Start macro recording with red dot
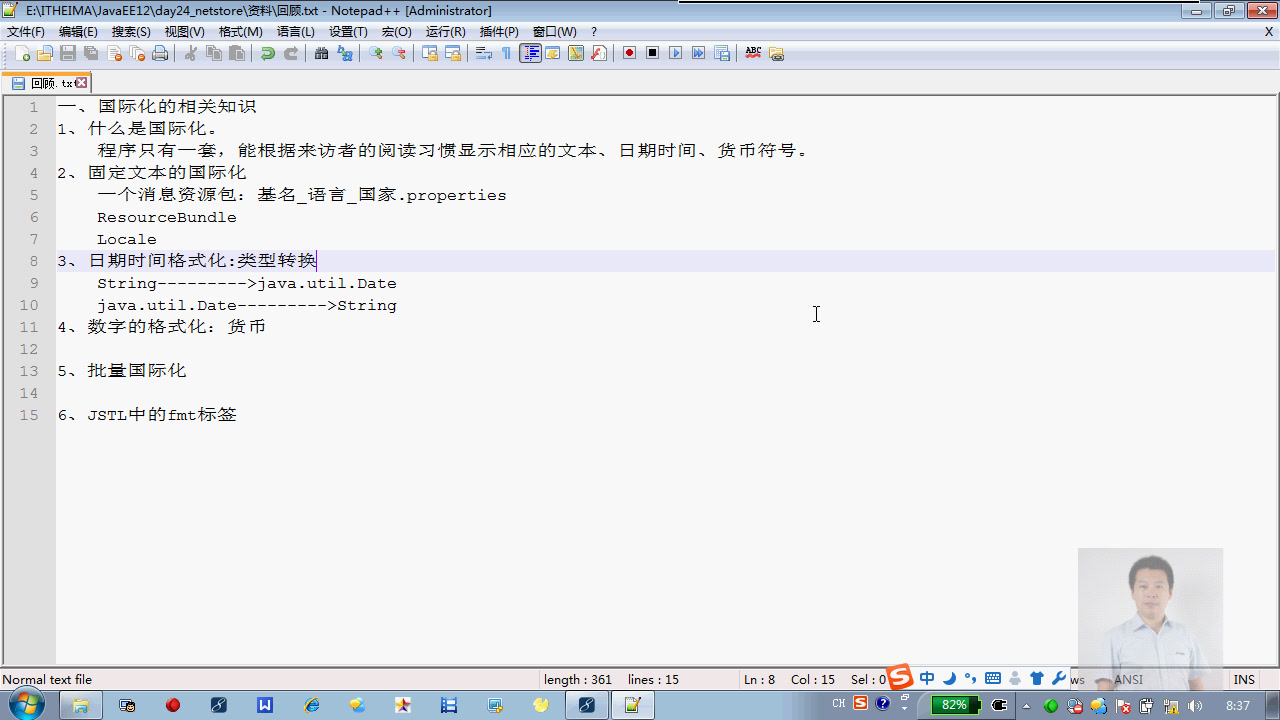 point(630,53)
